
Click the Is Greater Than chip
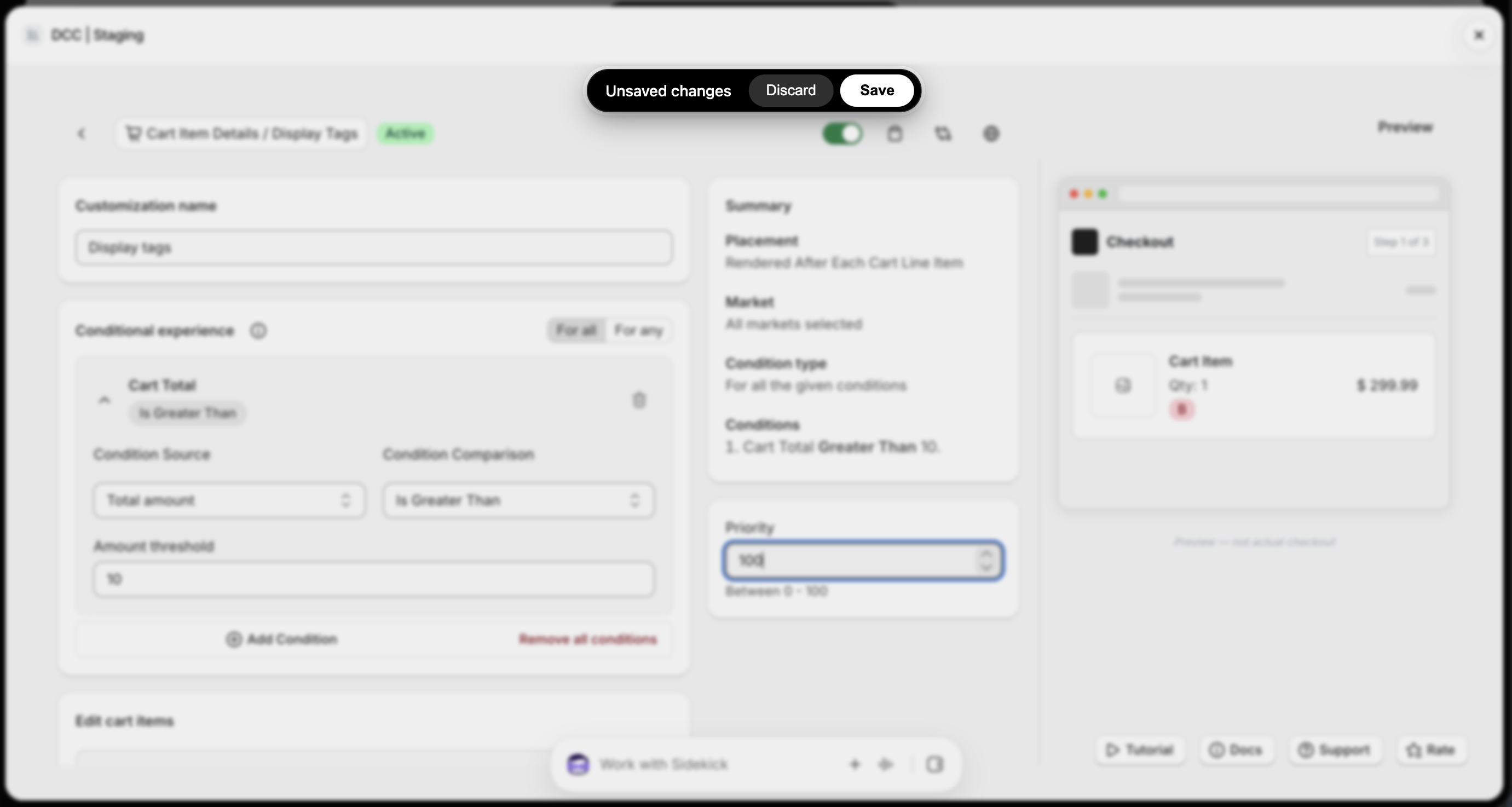pos(187,413)
